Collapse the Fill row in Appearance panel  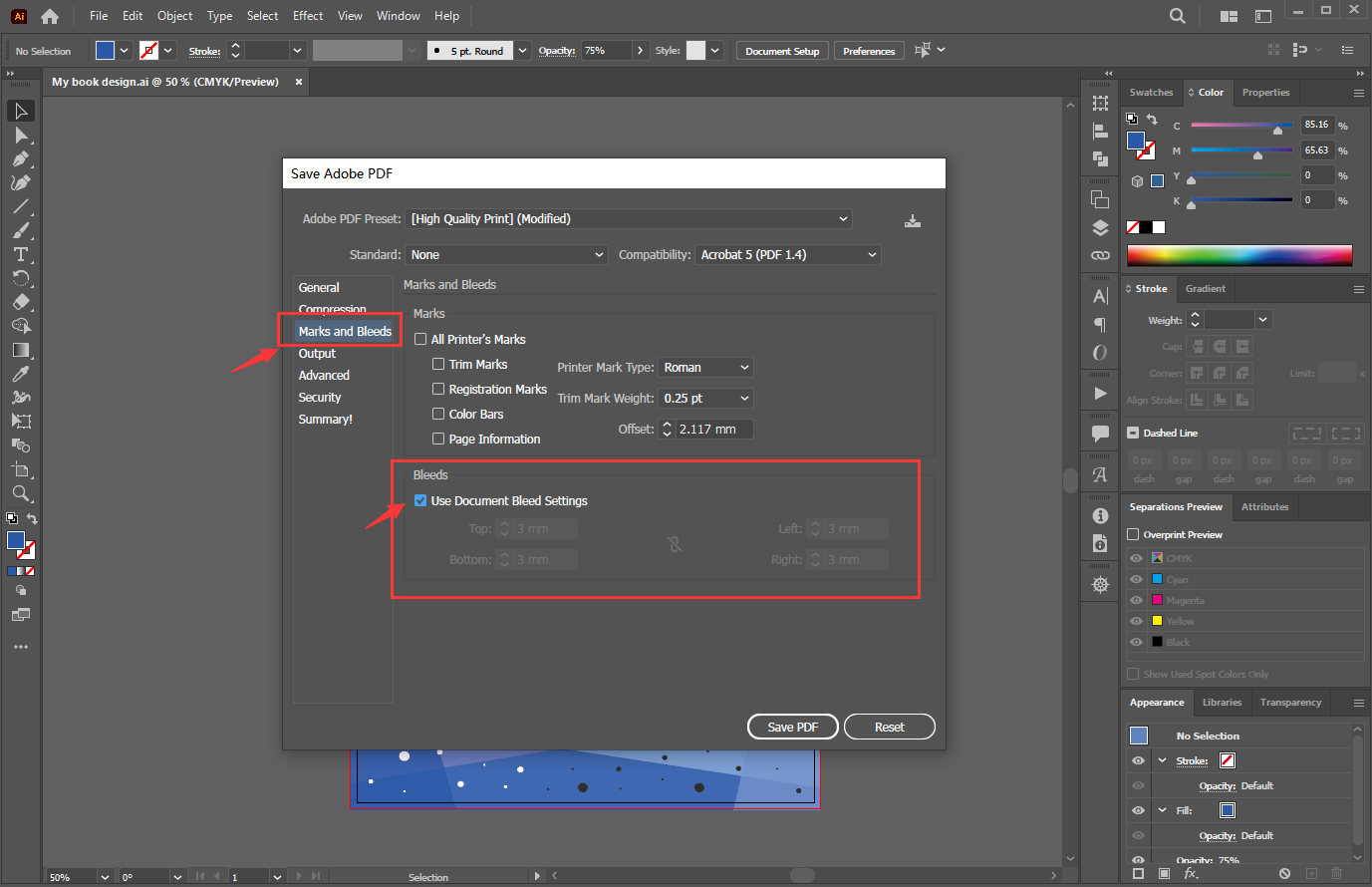1162,810
